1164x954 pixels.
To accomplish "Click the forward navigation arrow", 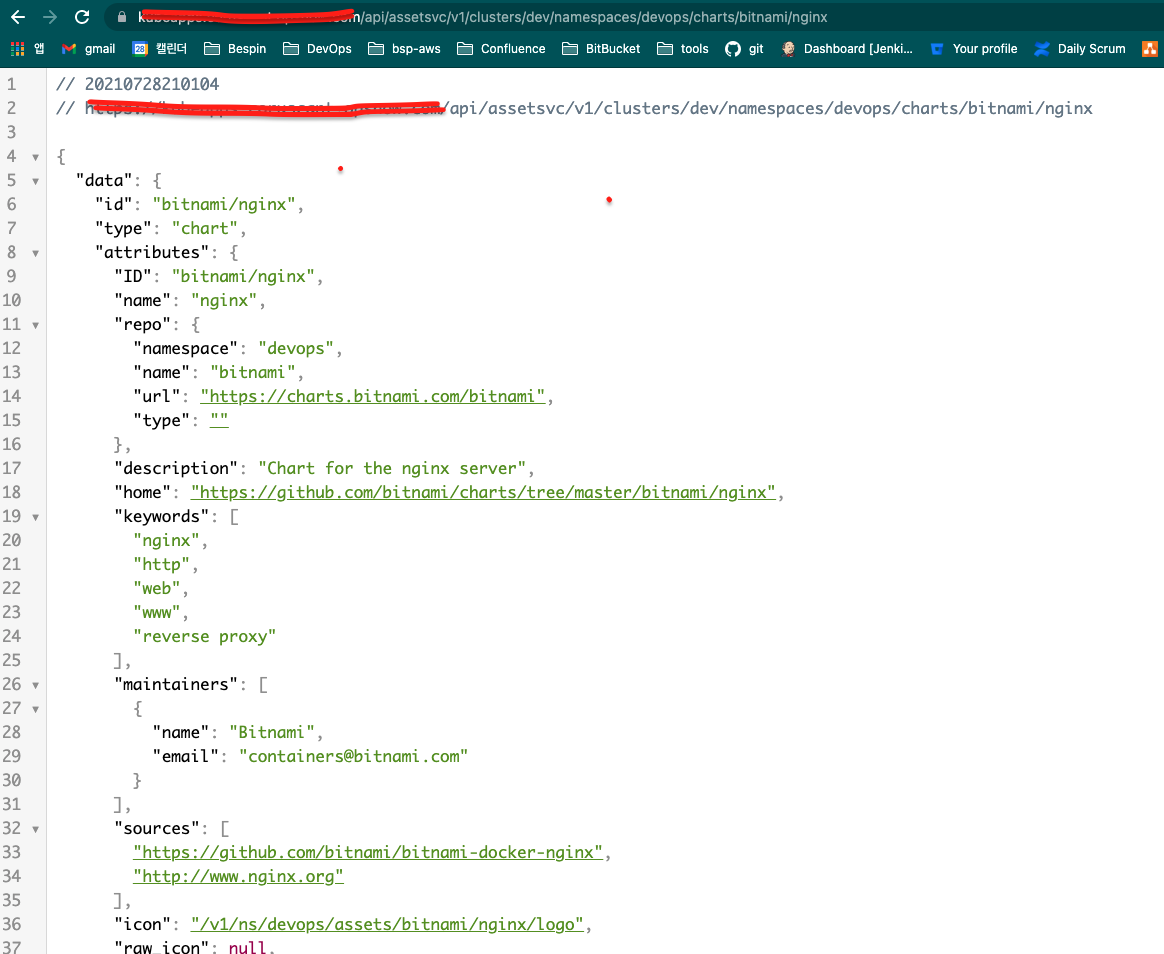I will (52, 16).
